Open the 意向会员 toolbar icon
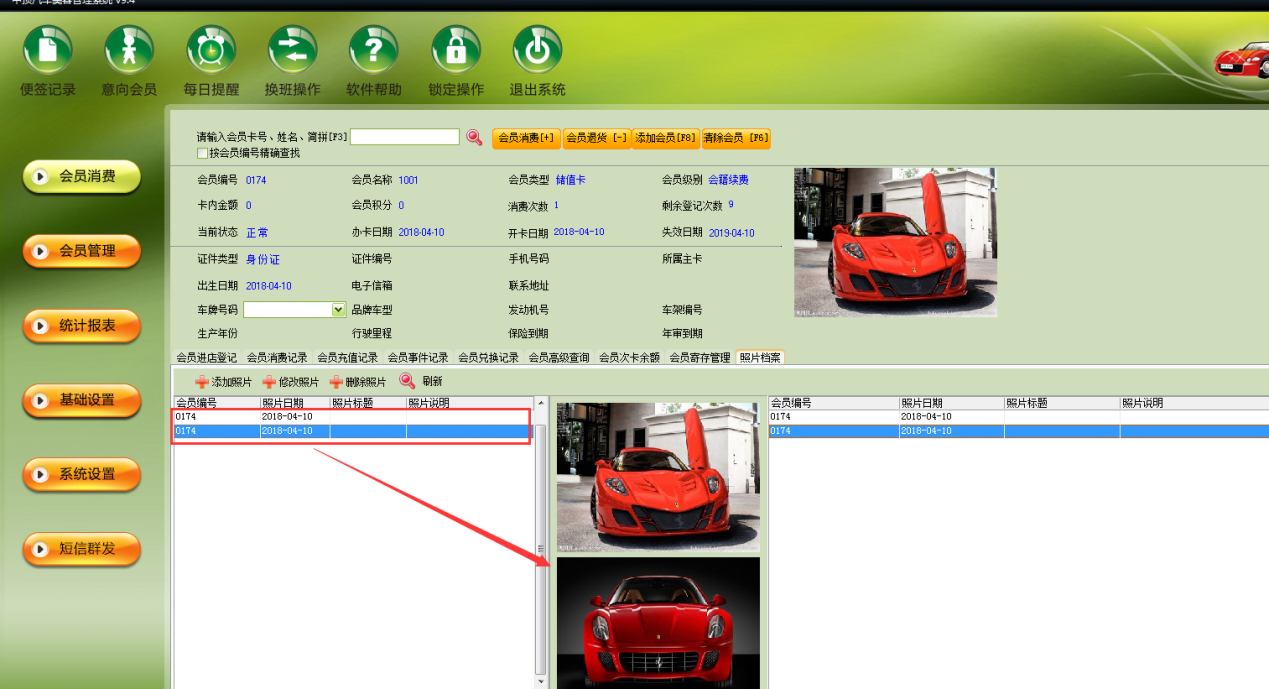Screen dimensions: 1269x689 click(x=129, y=50)
